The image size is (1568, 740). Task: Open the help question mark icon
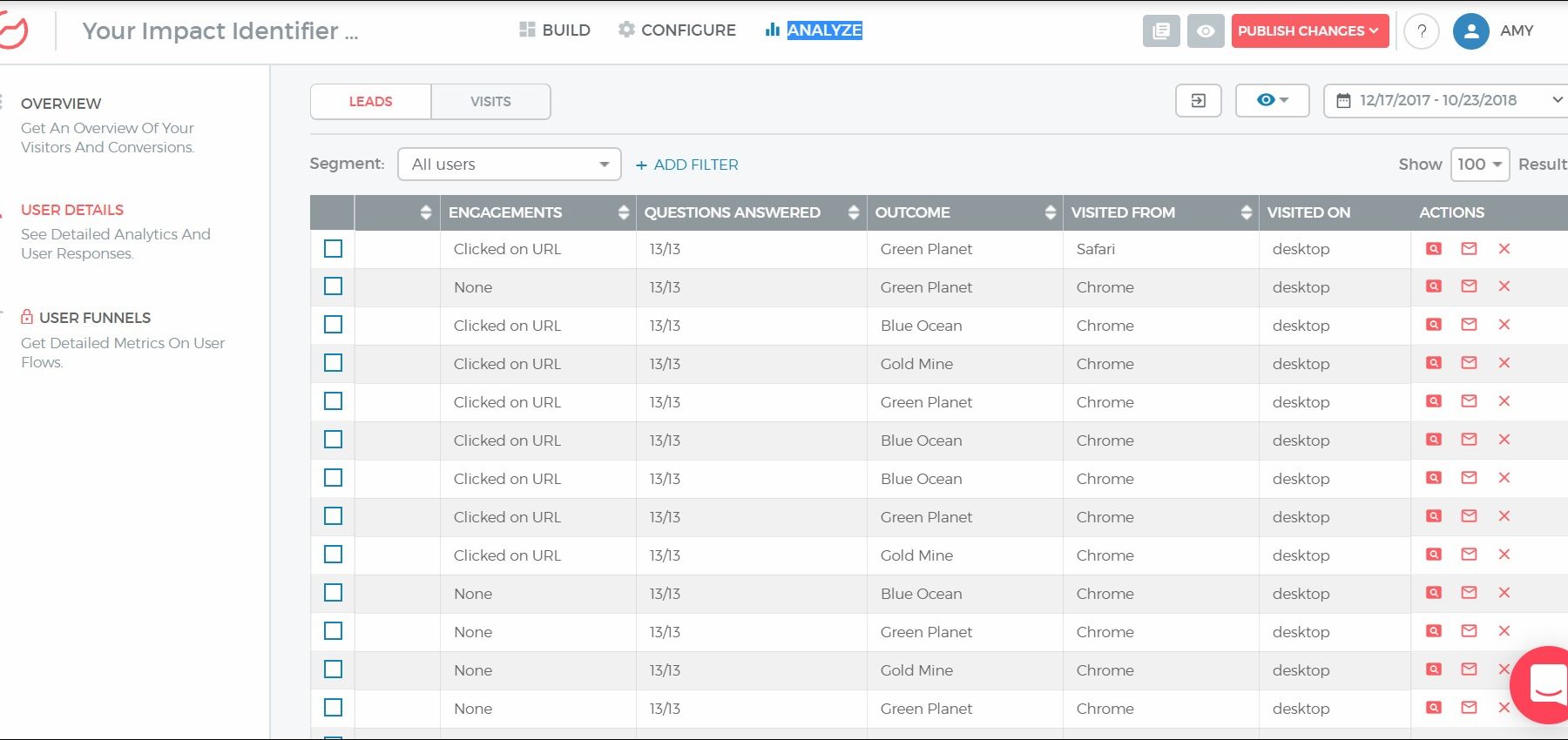(x=1421, y=31)
